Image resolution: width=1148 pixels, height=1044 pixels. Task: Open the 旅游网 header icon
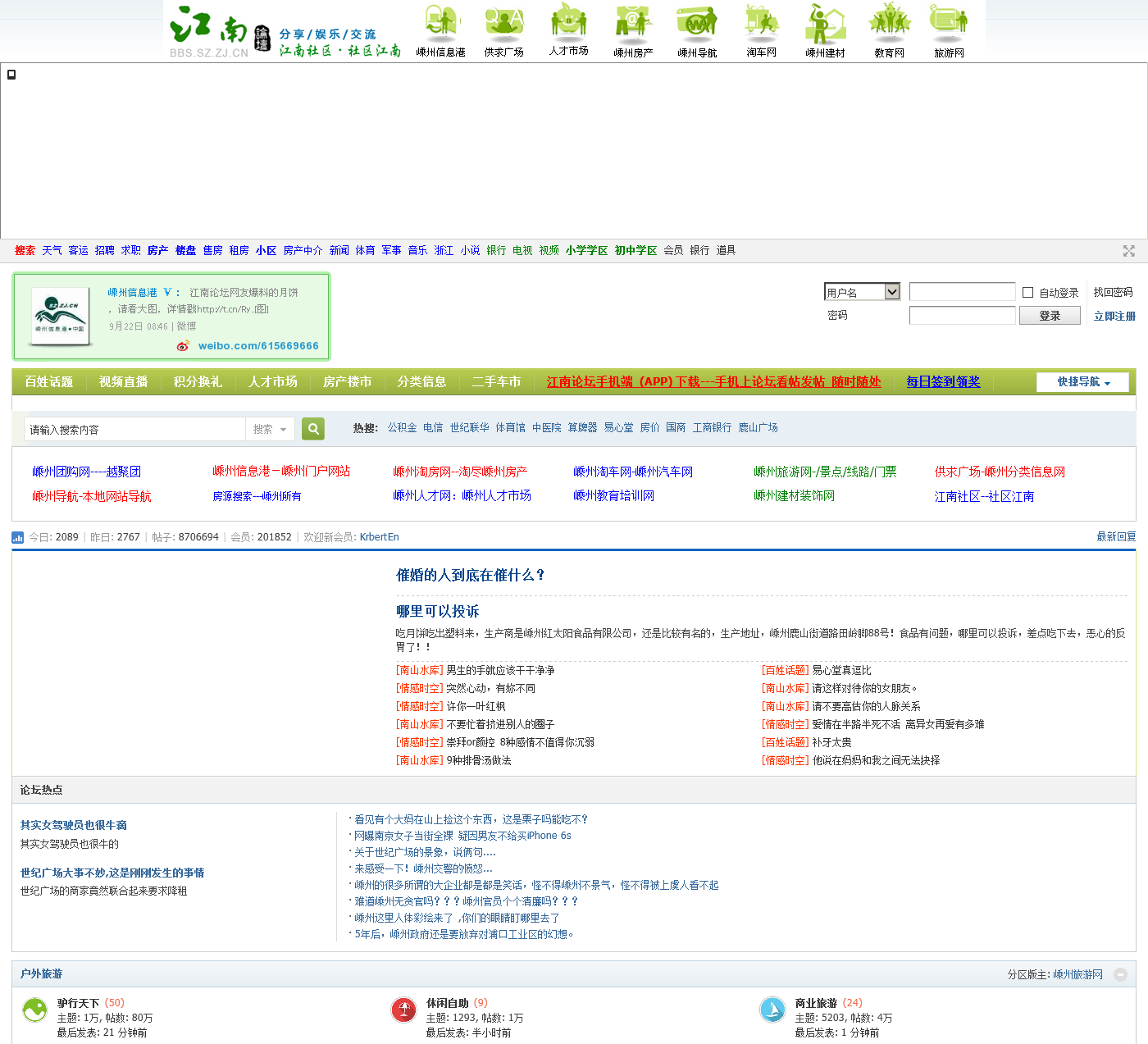pos(949,30)
